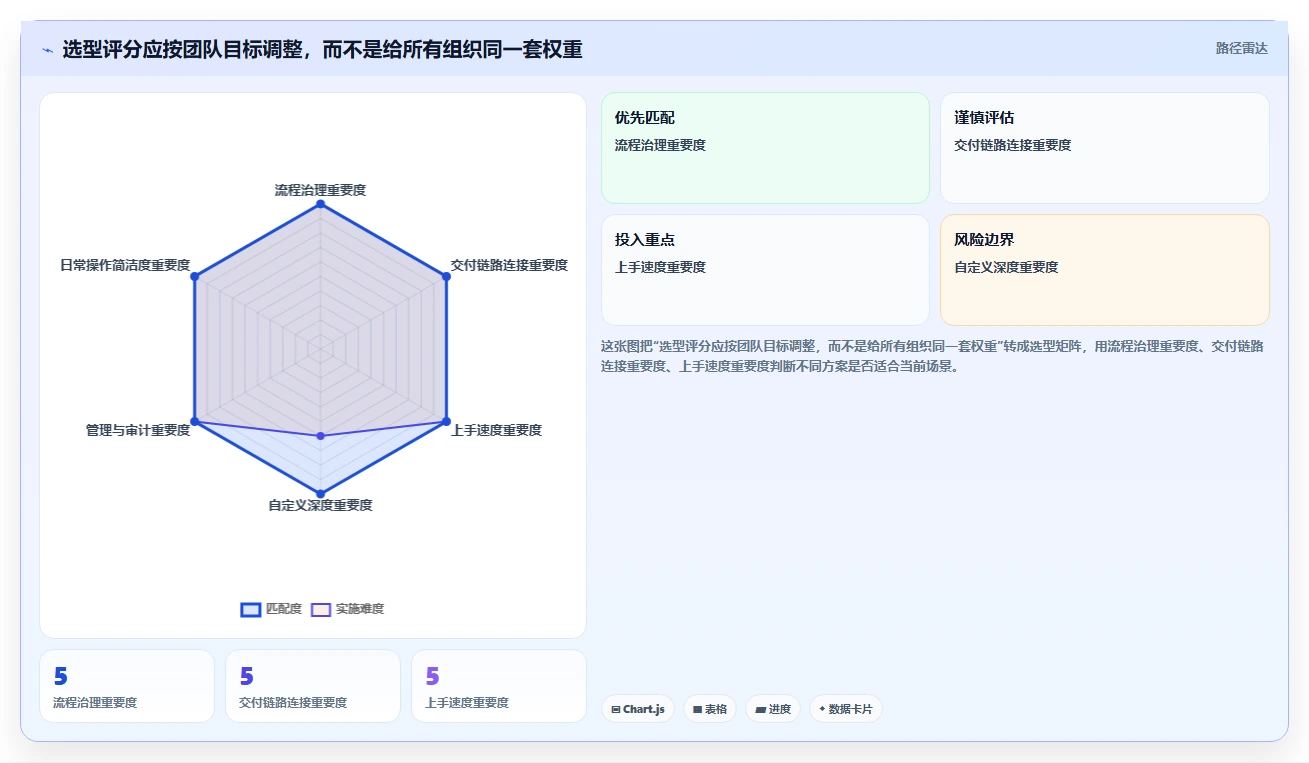Click the radar data point at 日常操作简洁度重要度 vertex

click(x=194, y=276)
